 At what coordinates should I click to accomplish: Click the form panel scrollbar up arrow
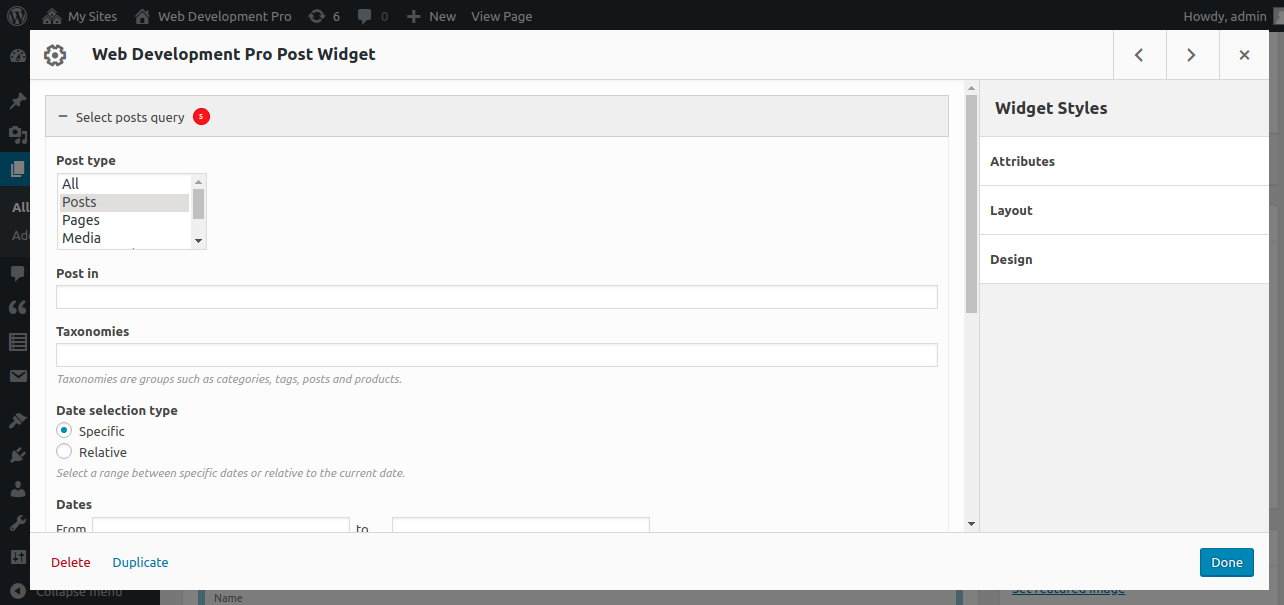[x=971, y=88]
